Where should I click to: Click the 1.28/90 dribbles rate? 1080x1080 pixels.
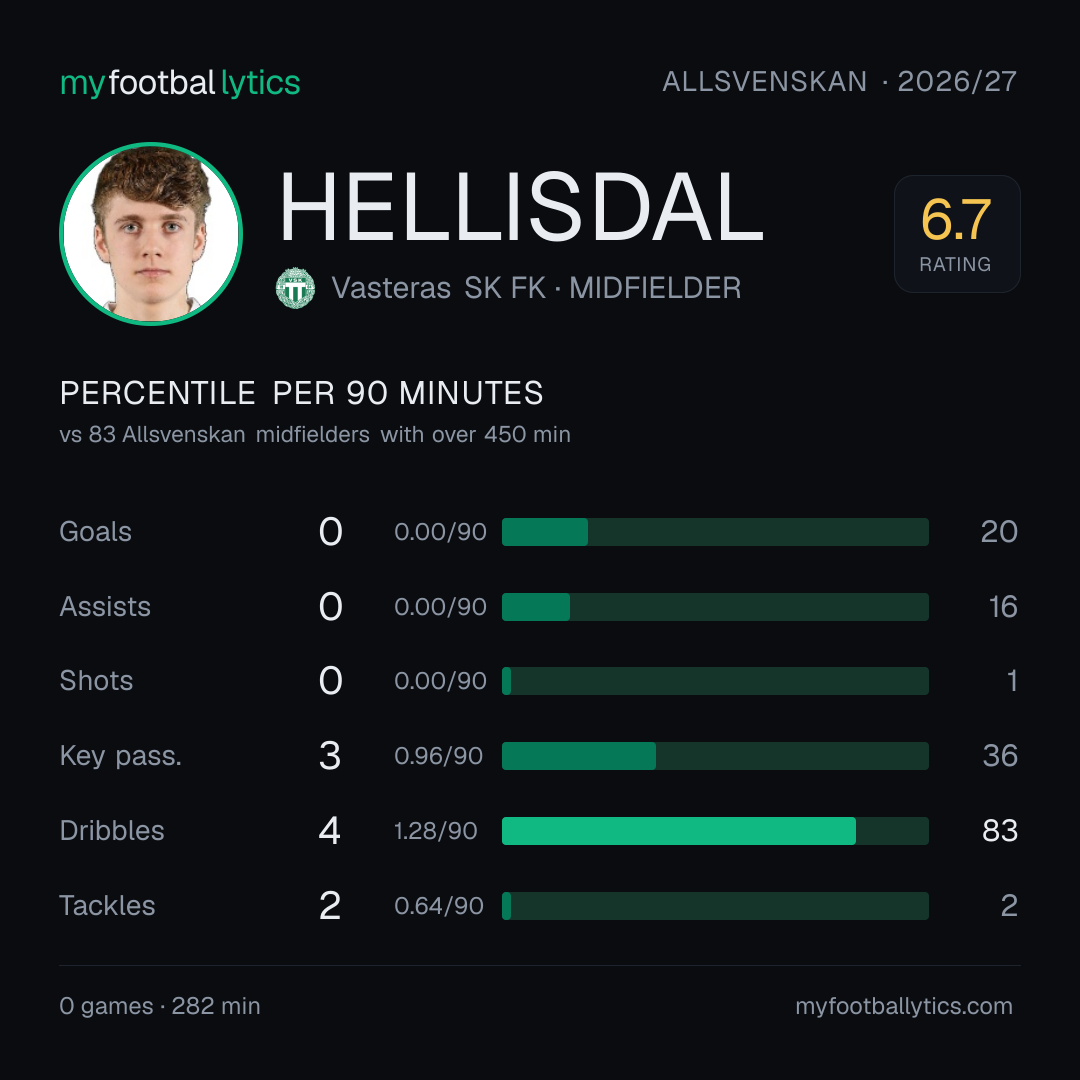click(x=436, y=831)
